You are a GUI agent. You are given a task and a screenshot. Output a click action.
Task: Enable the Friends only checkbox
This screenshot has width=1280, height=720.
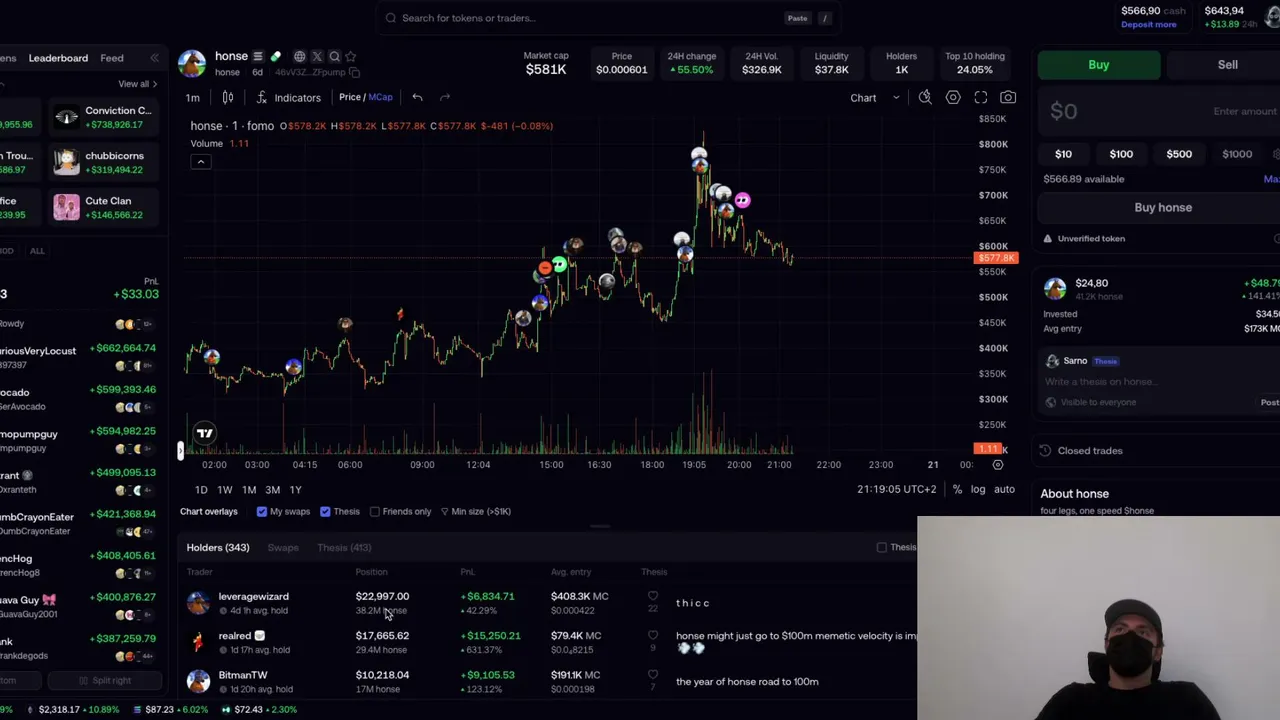(375, 511)
